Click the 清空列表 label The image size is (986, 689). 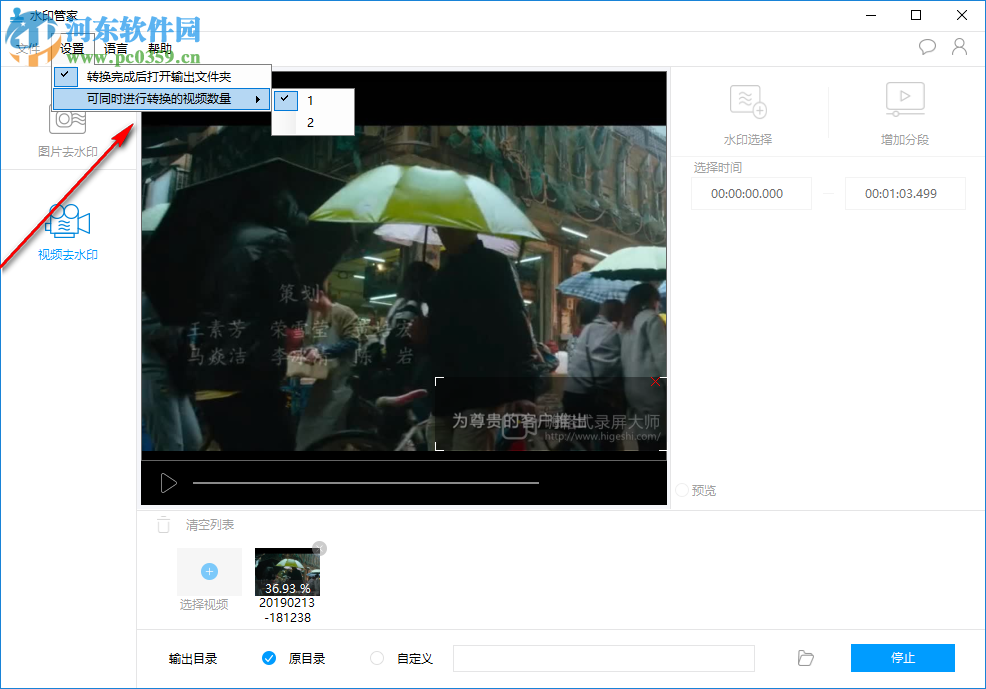point(209,525)
